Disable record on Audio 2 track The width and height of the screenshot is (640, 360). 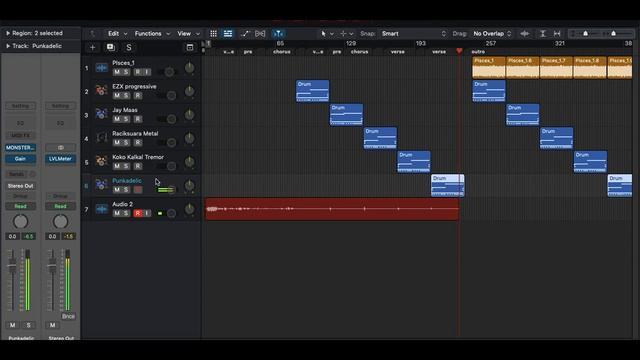point(138,213)
